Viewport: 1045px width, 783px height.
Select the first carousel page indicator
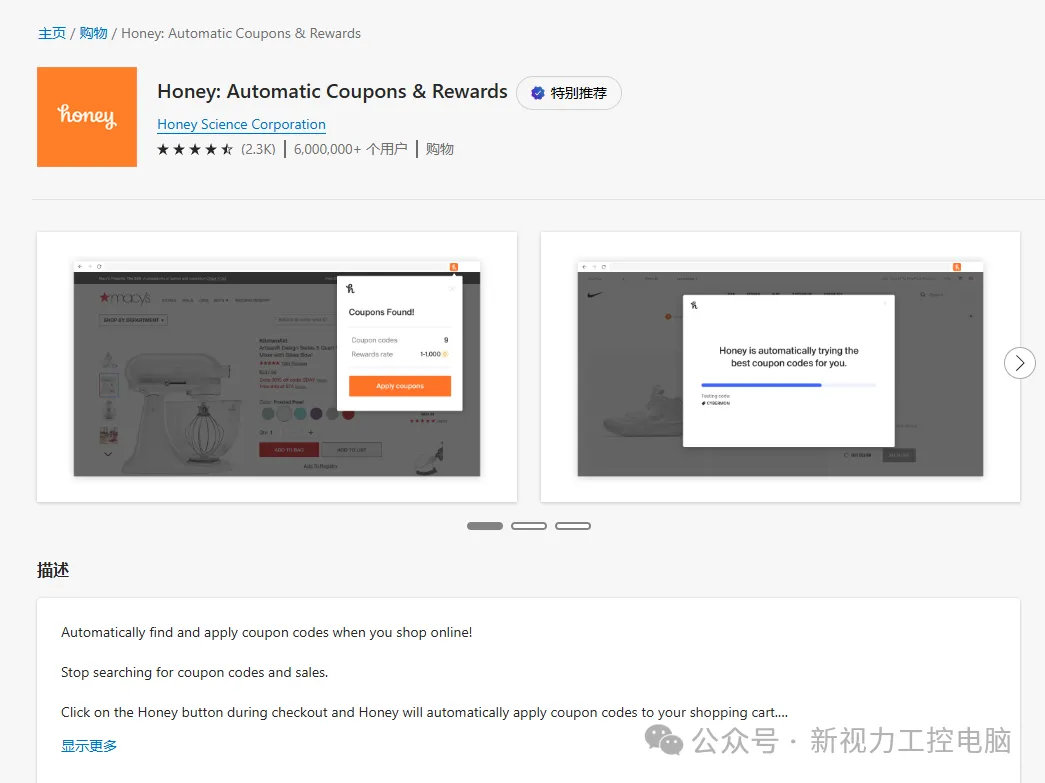tap(485, 526)
